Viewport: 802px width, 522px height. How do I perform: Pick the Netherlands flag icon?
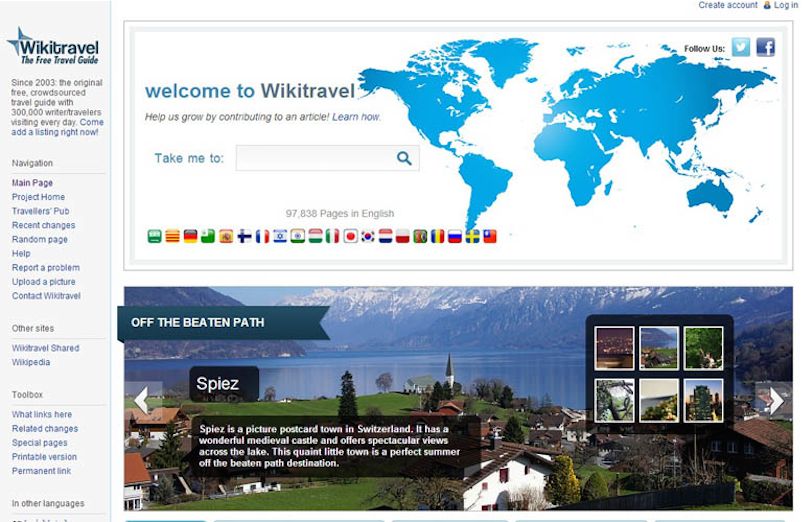click(385, 236)
